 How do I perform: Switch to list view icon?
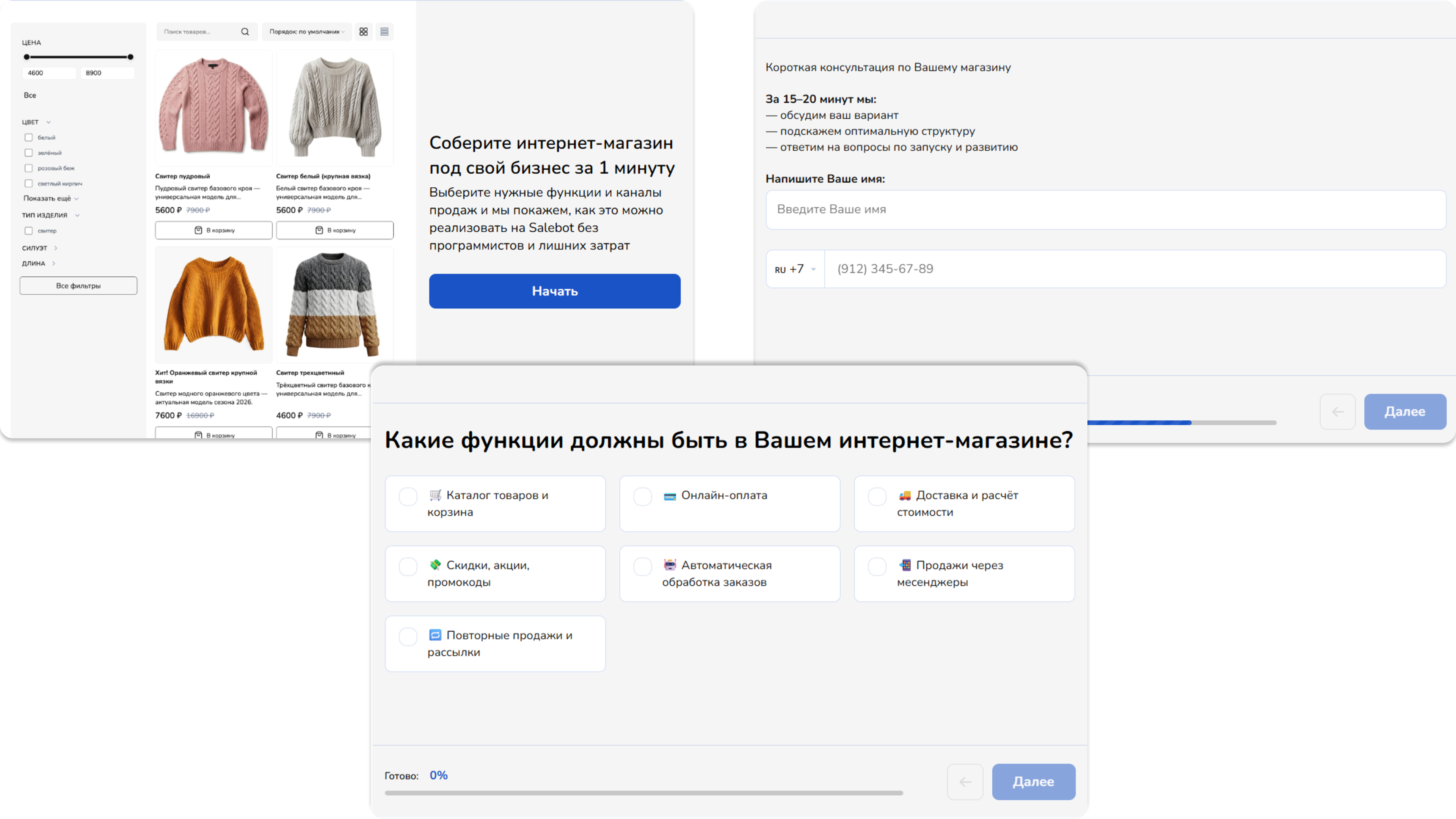pyautogui.click(x=384, y=31)
